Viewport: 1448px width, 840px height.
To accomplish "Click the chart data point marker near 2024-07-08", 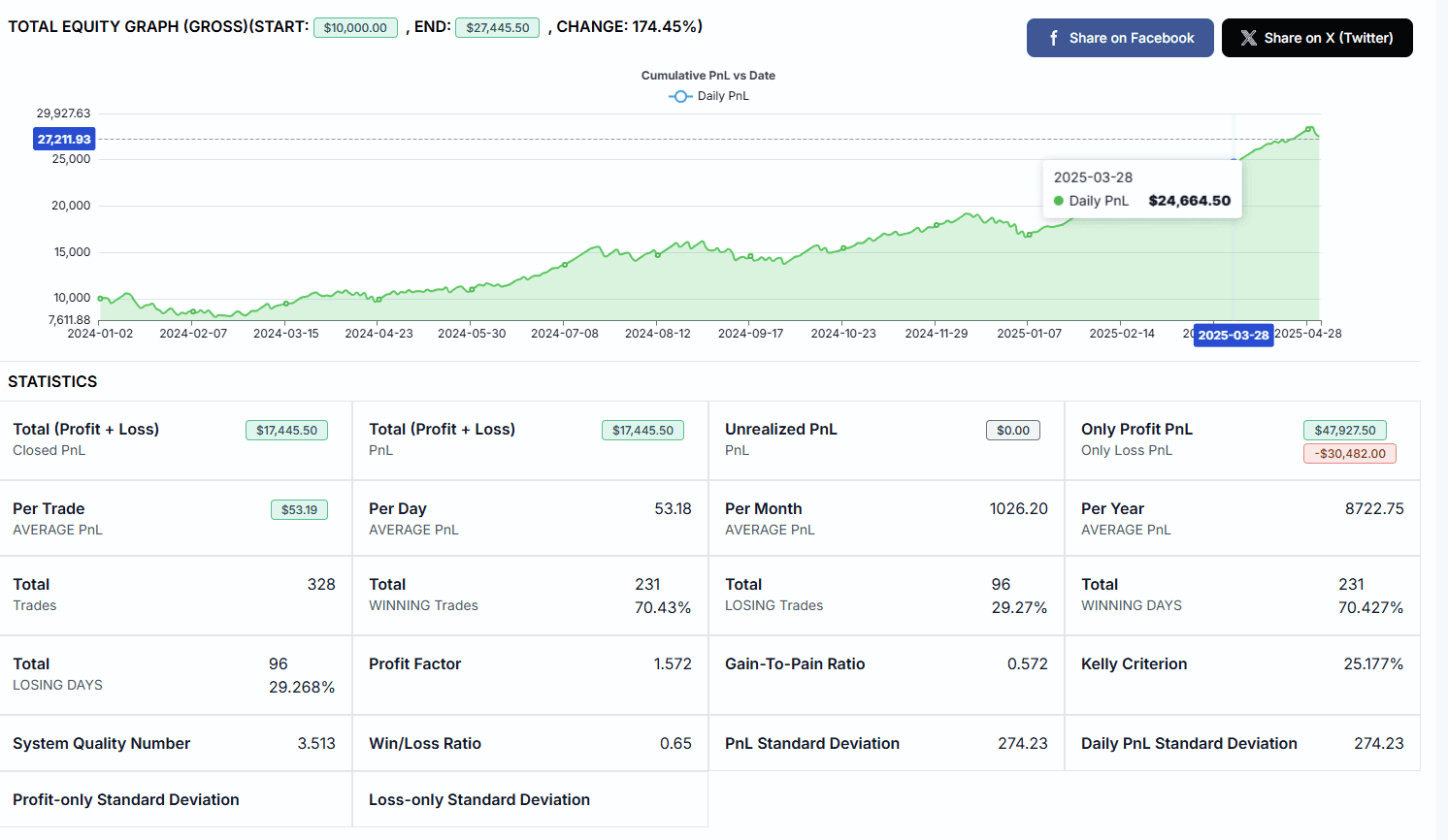I will (x=565, y=264).
